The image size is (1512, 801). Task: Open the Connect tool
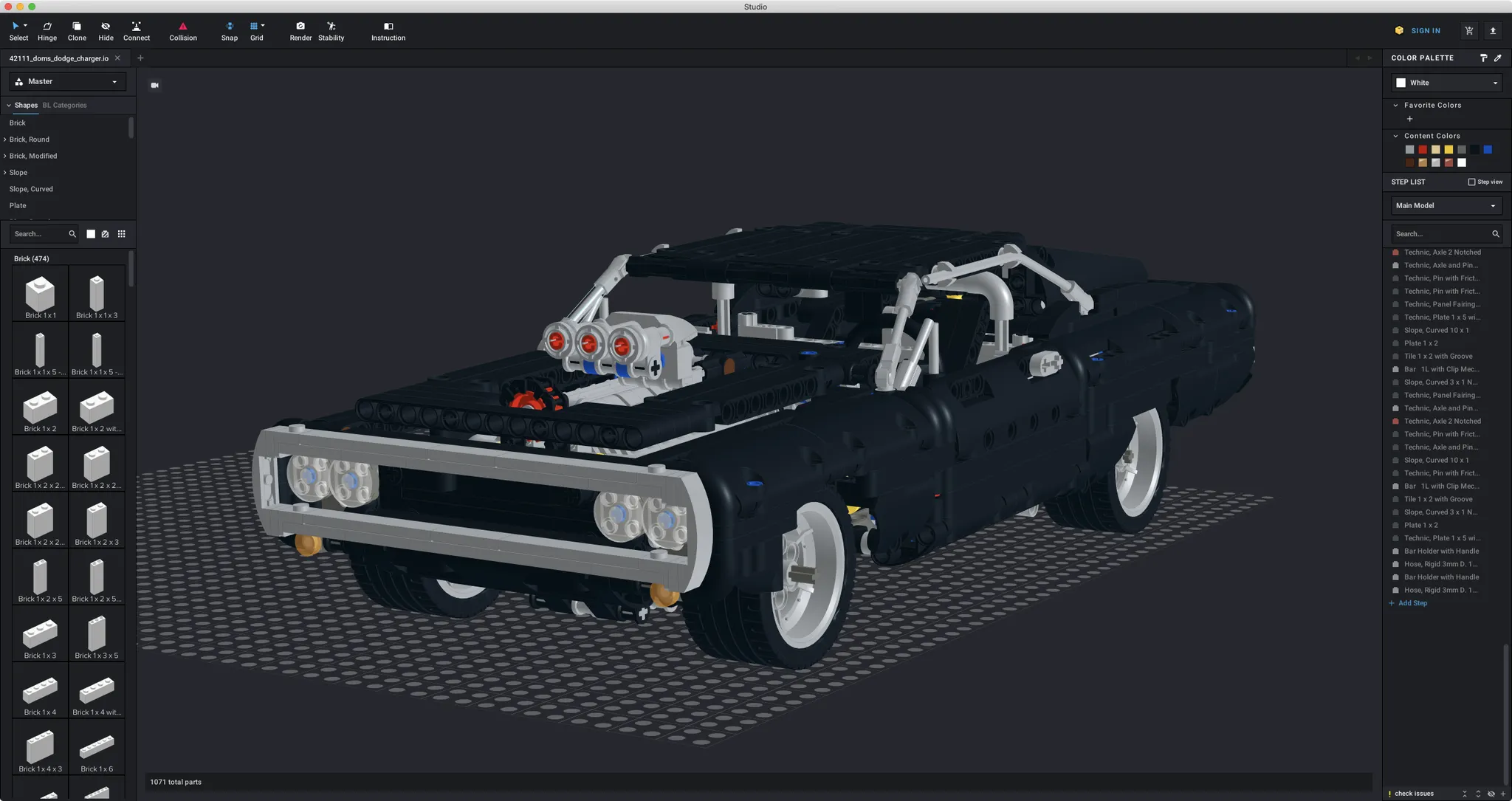pos(137,30)
